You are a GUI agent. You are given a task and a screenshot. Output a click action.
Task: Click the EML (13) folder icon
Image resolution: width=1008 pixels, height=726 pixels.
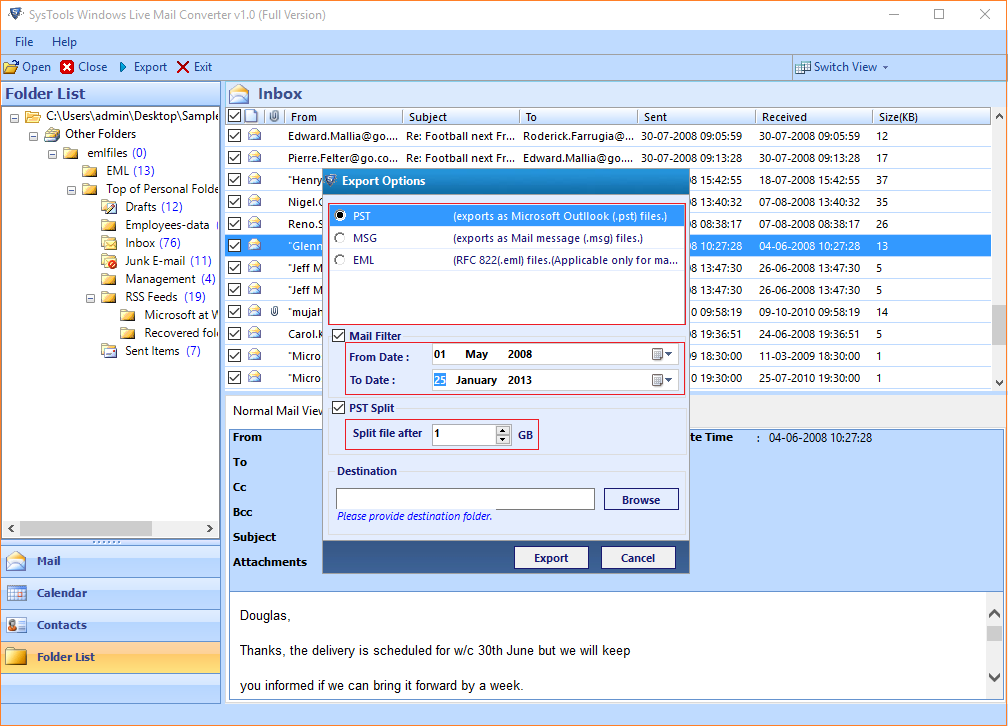pos(90,171)
